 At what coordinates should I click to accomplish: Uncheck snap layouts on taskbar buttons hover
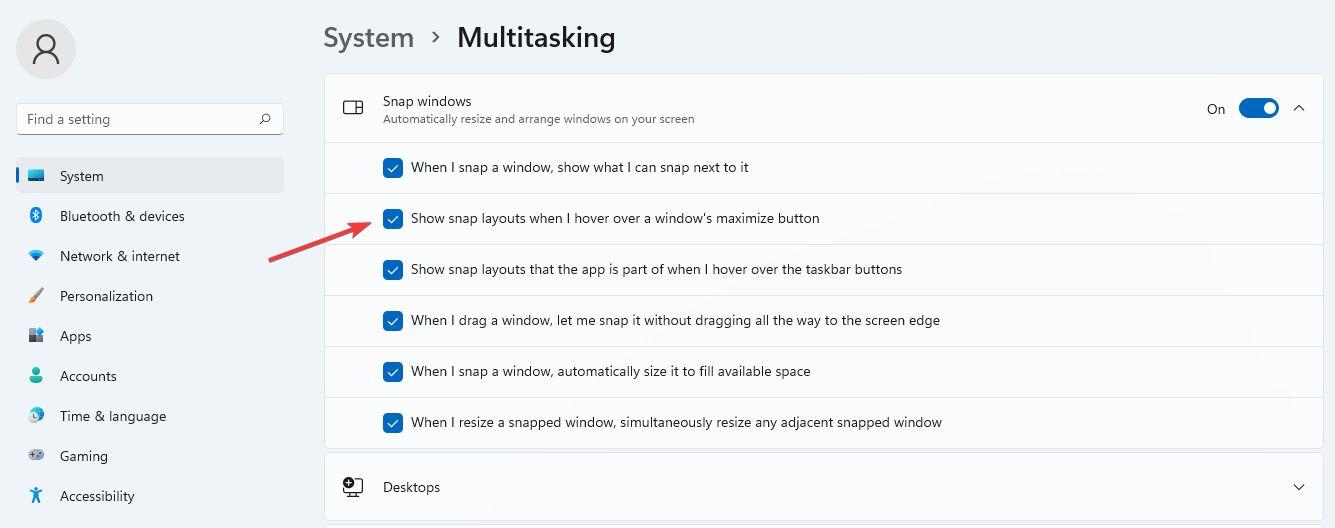(393, 270)
